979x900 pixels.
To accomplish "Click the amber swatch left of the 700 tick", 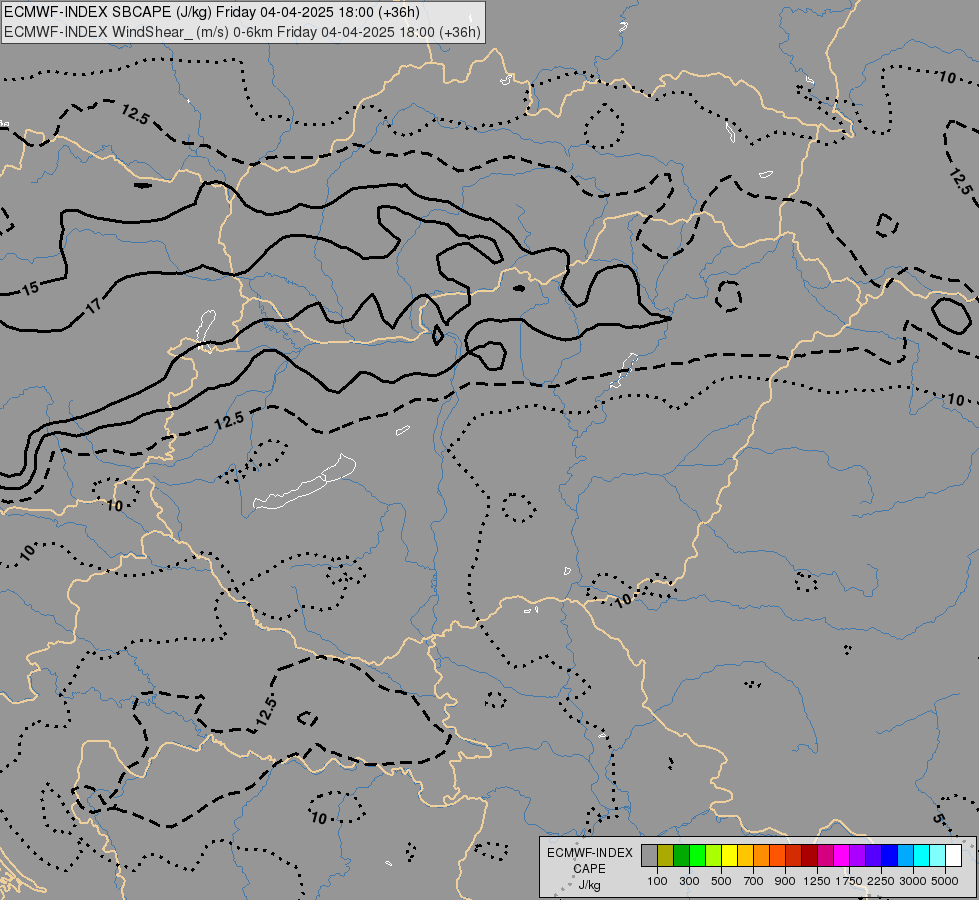I will click(x=745, y=856).
